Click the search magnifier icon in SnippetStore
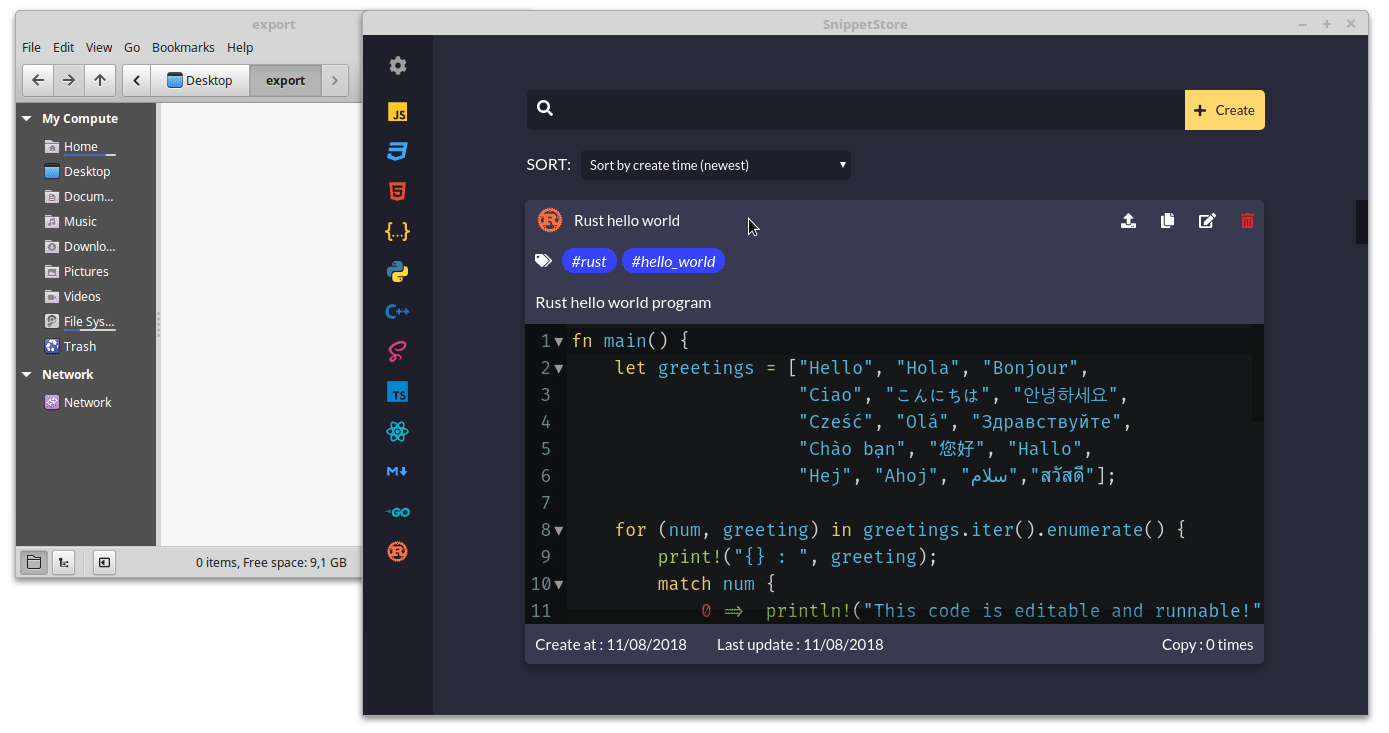This screenshot has width=1389, height=733. click(545, 109)
